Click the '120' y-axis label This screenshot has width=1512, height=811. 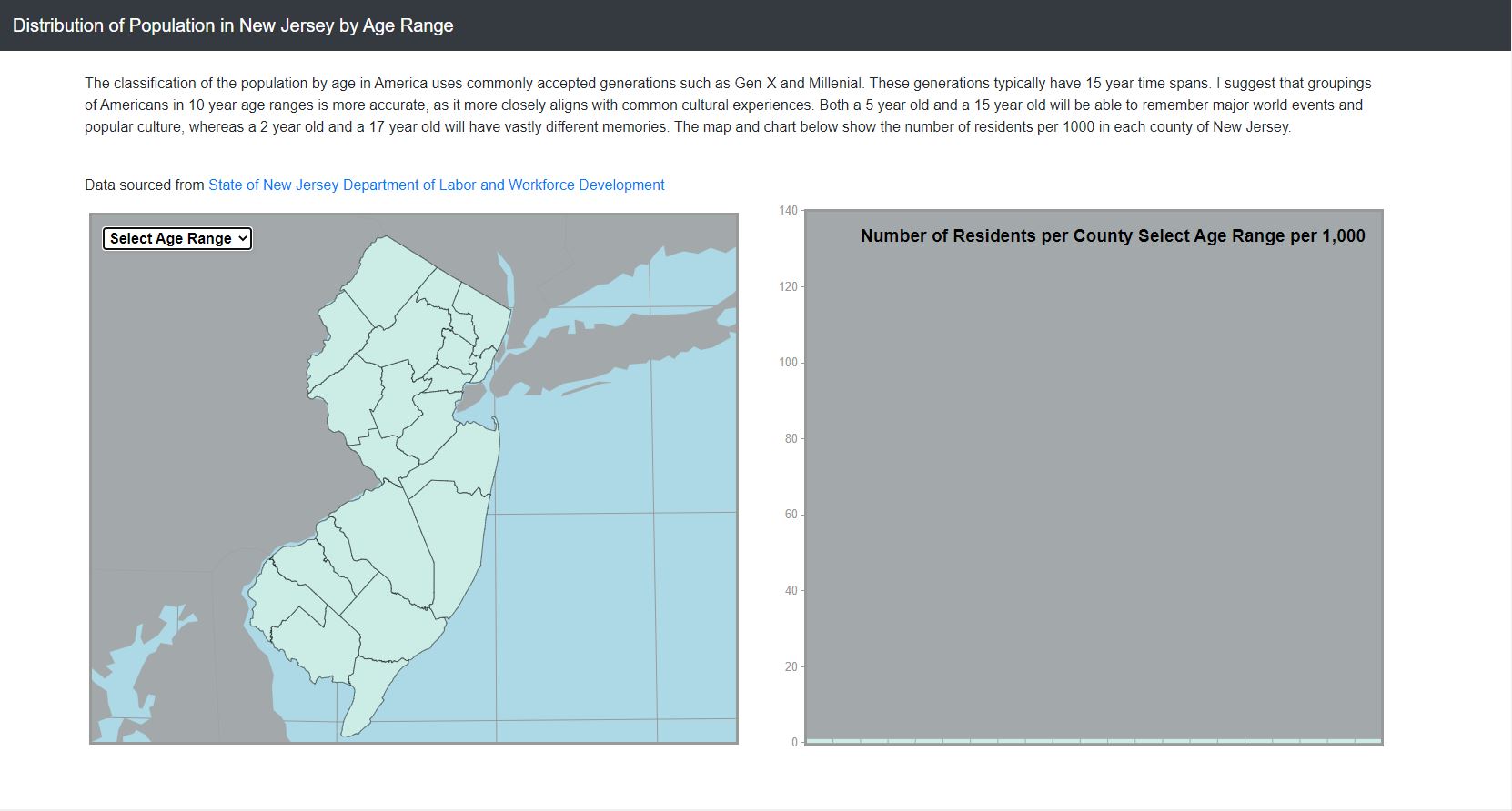[x=788, y=287]
